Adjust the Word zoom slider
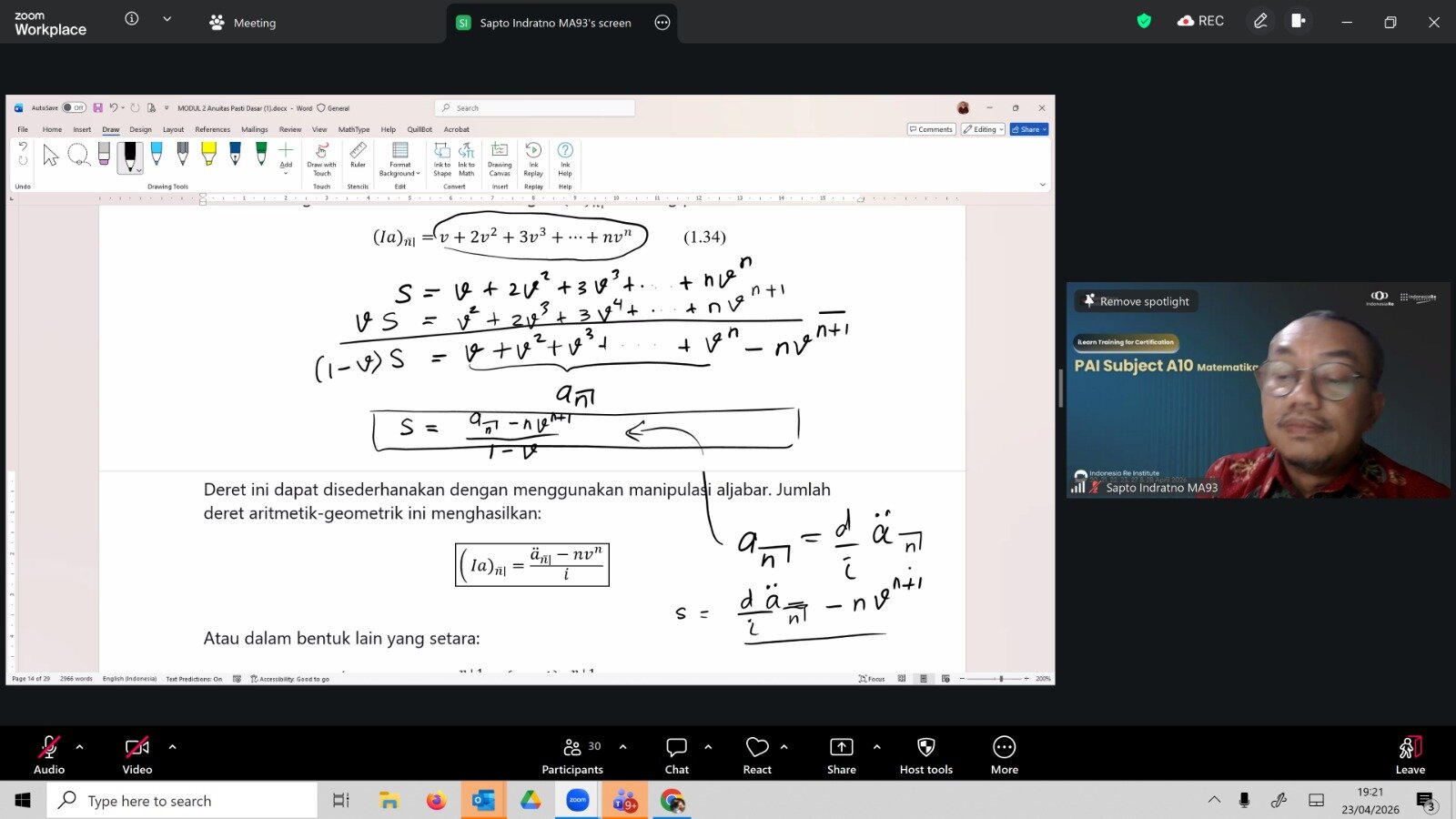 click(x=1000, y=679)
